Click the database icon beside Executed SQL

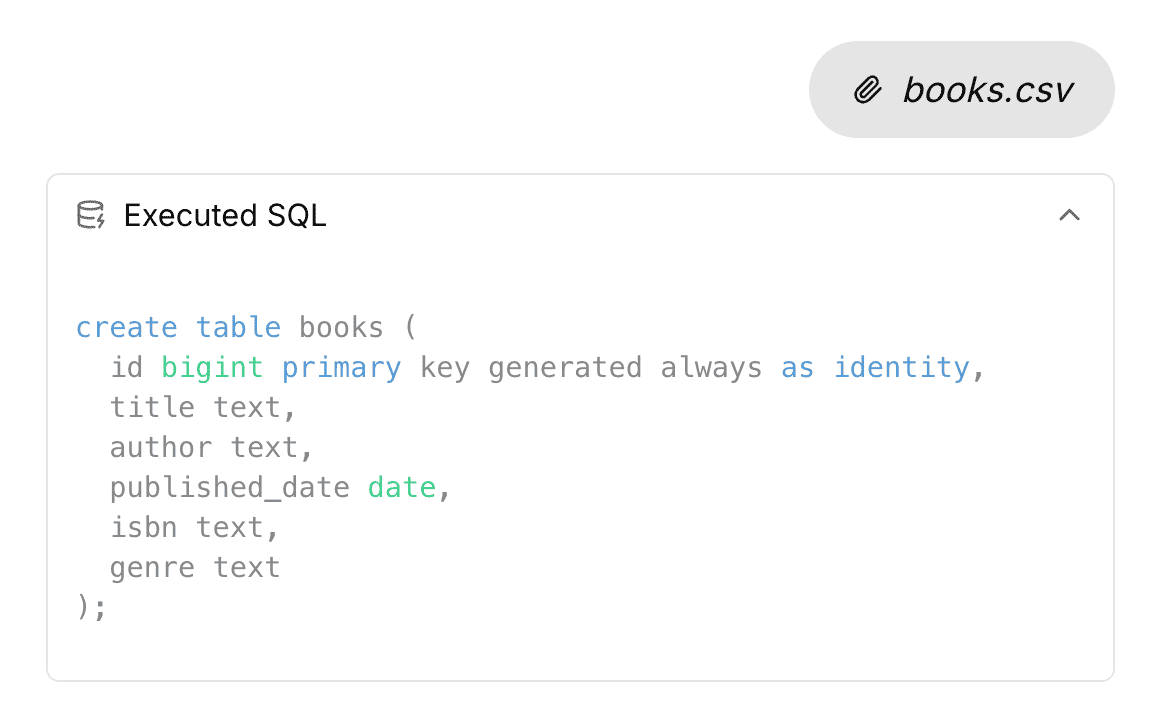tap(91, 215)
